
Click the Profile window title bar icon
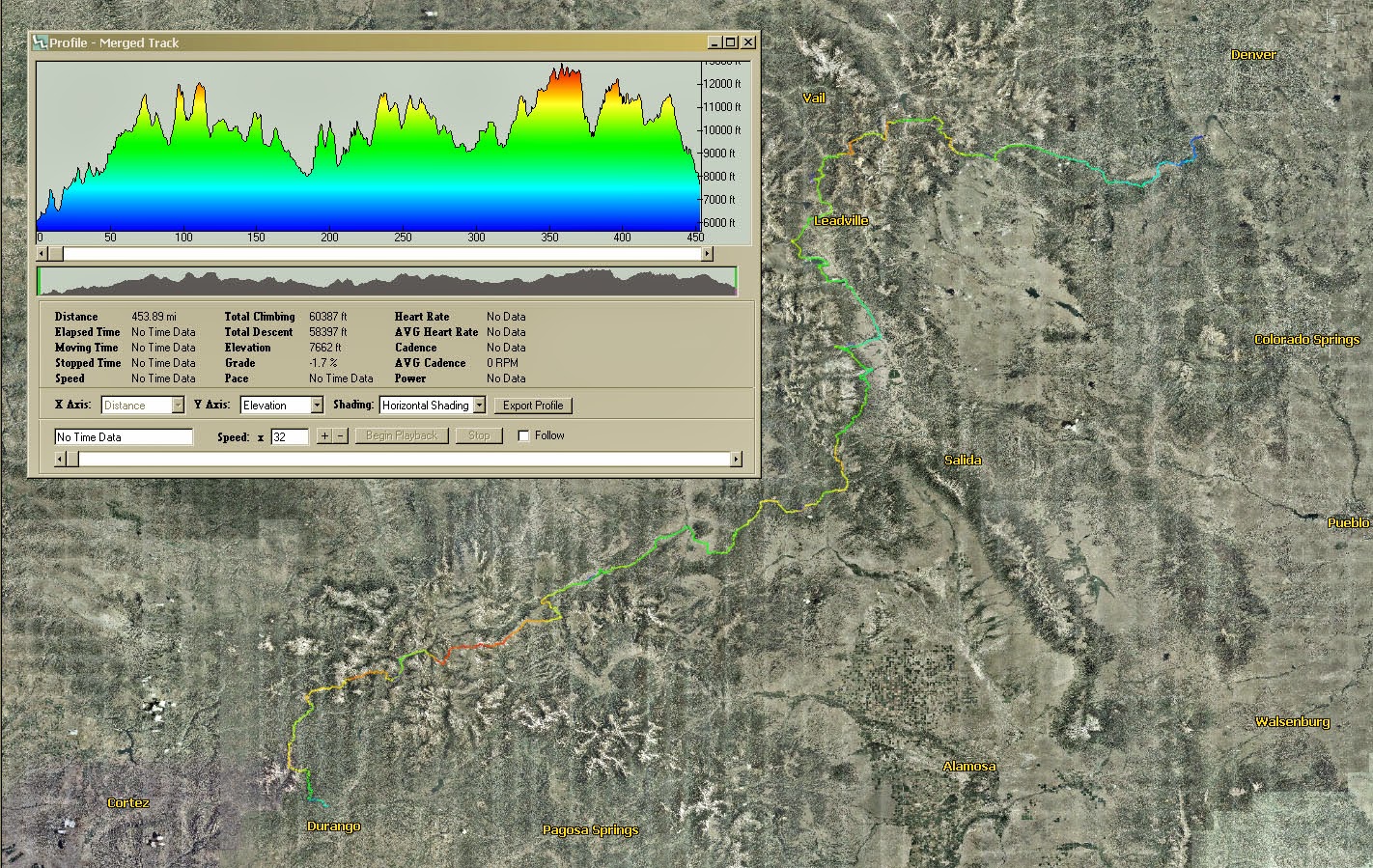click(40, 42)
